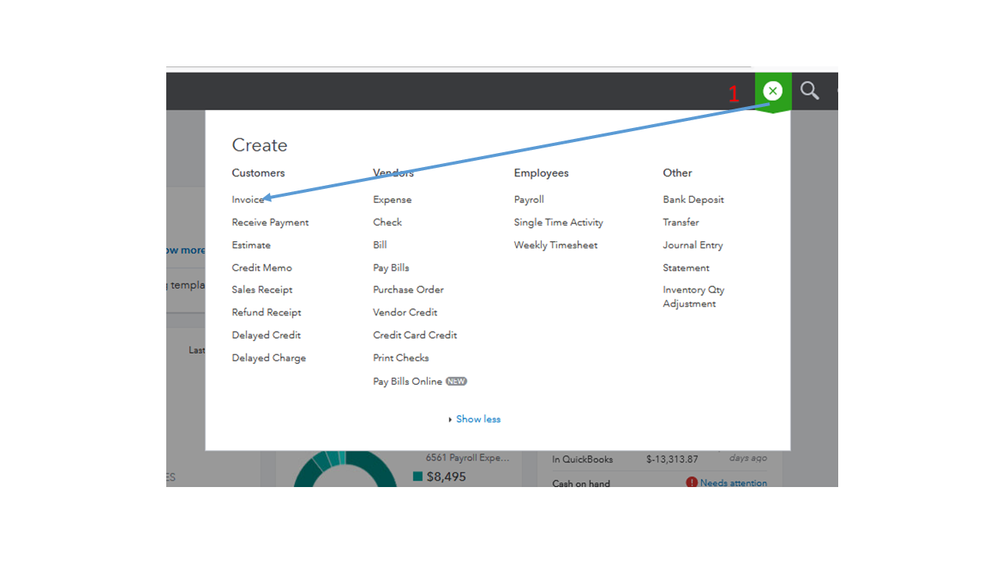Open Inventory Qty Adjustment
The image size is (999, 562).
click(x=693, y=297)
